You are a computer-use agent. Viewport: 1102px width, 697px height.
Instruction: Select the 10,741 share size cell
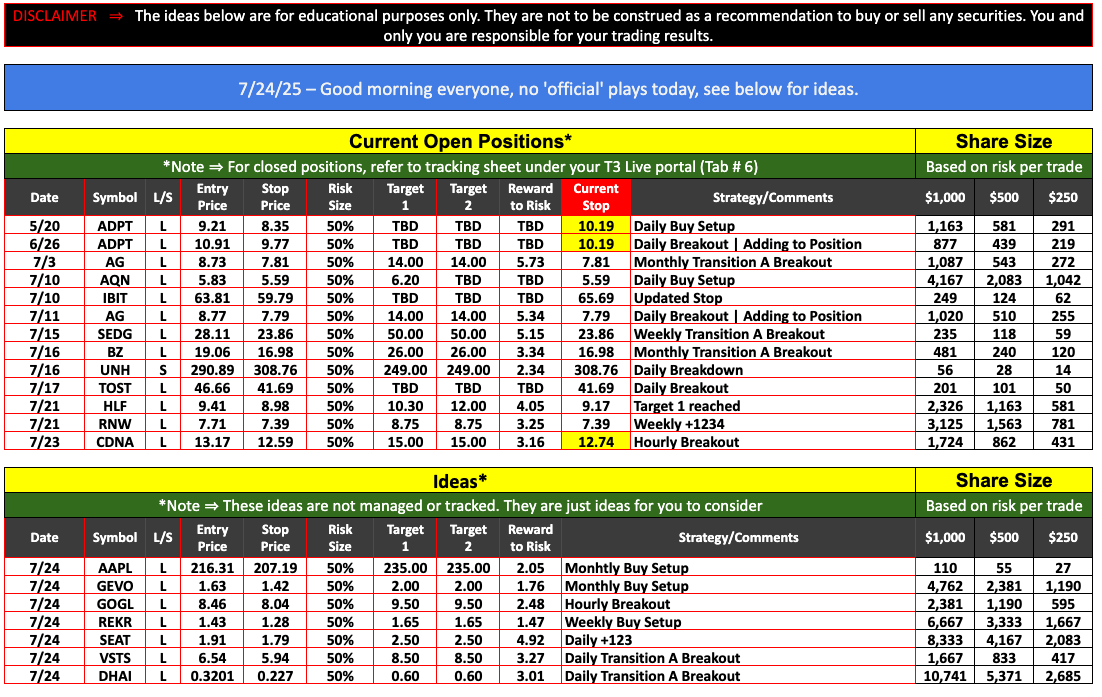tap(945, 676)
